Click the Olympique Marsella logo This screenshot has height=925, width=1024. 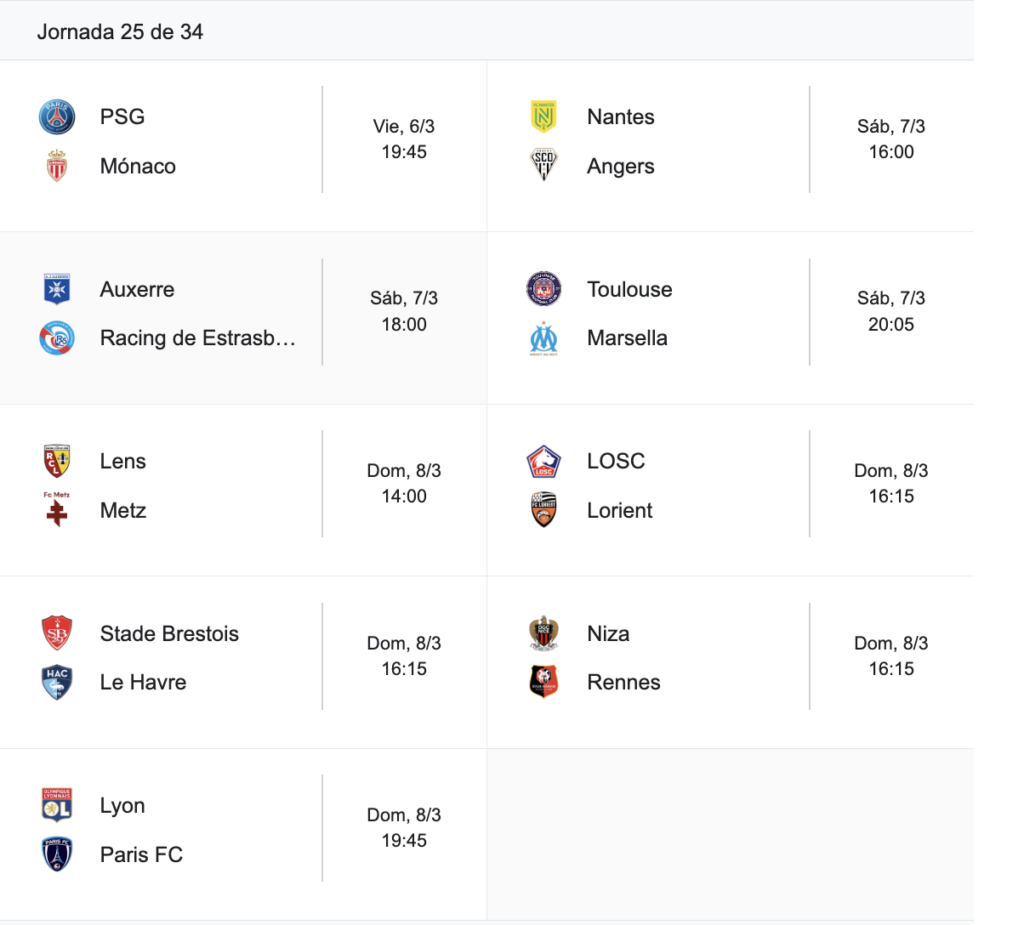pos(544,338)
